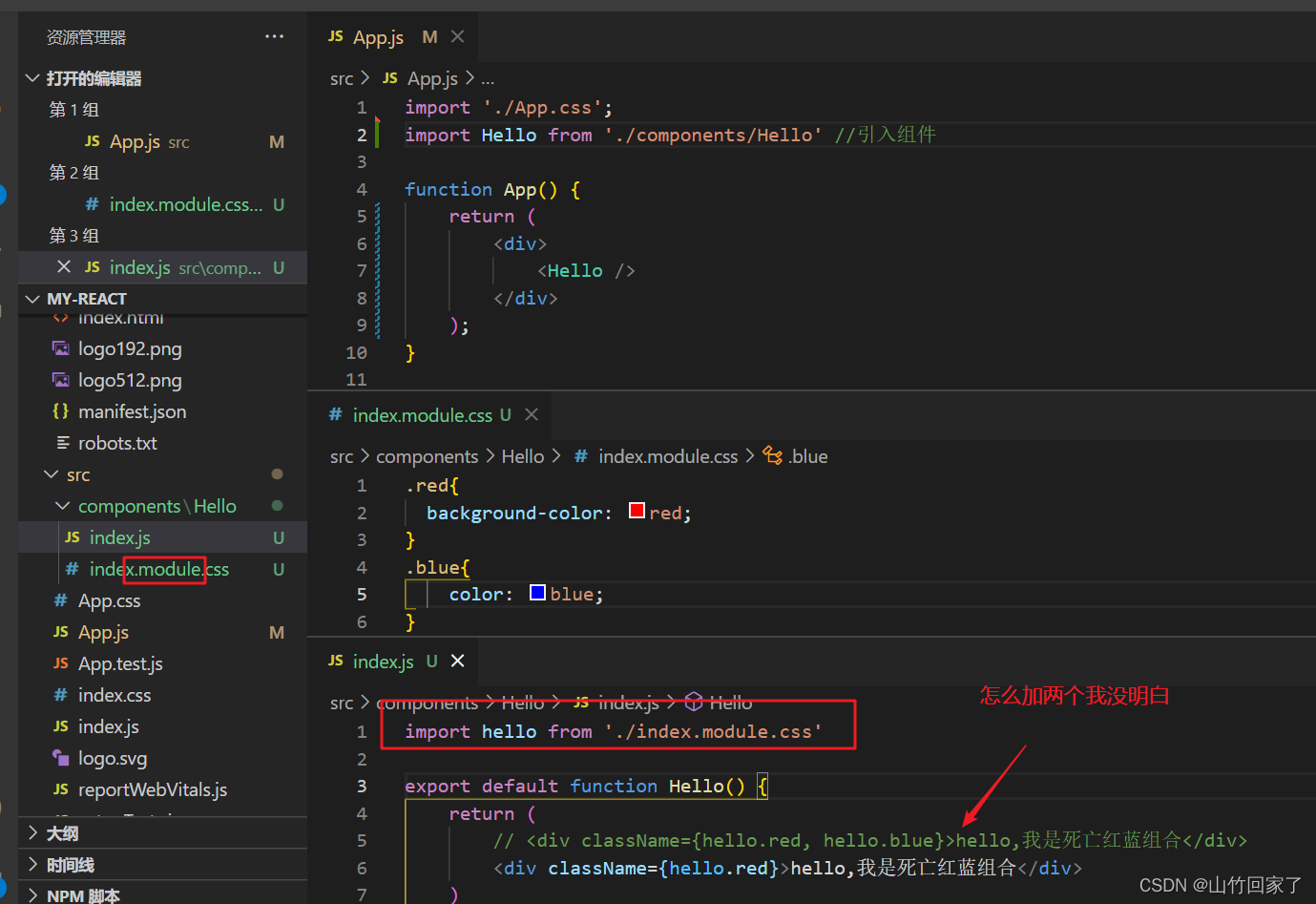The width and height of the screenshot is (1316, 904).
Task: Click the red color swatch in CSS
Action: coord(637,511)
